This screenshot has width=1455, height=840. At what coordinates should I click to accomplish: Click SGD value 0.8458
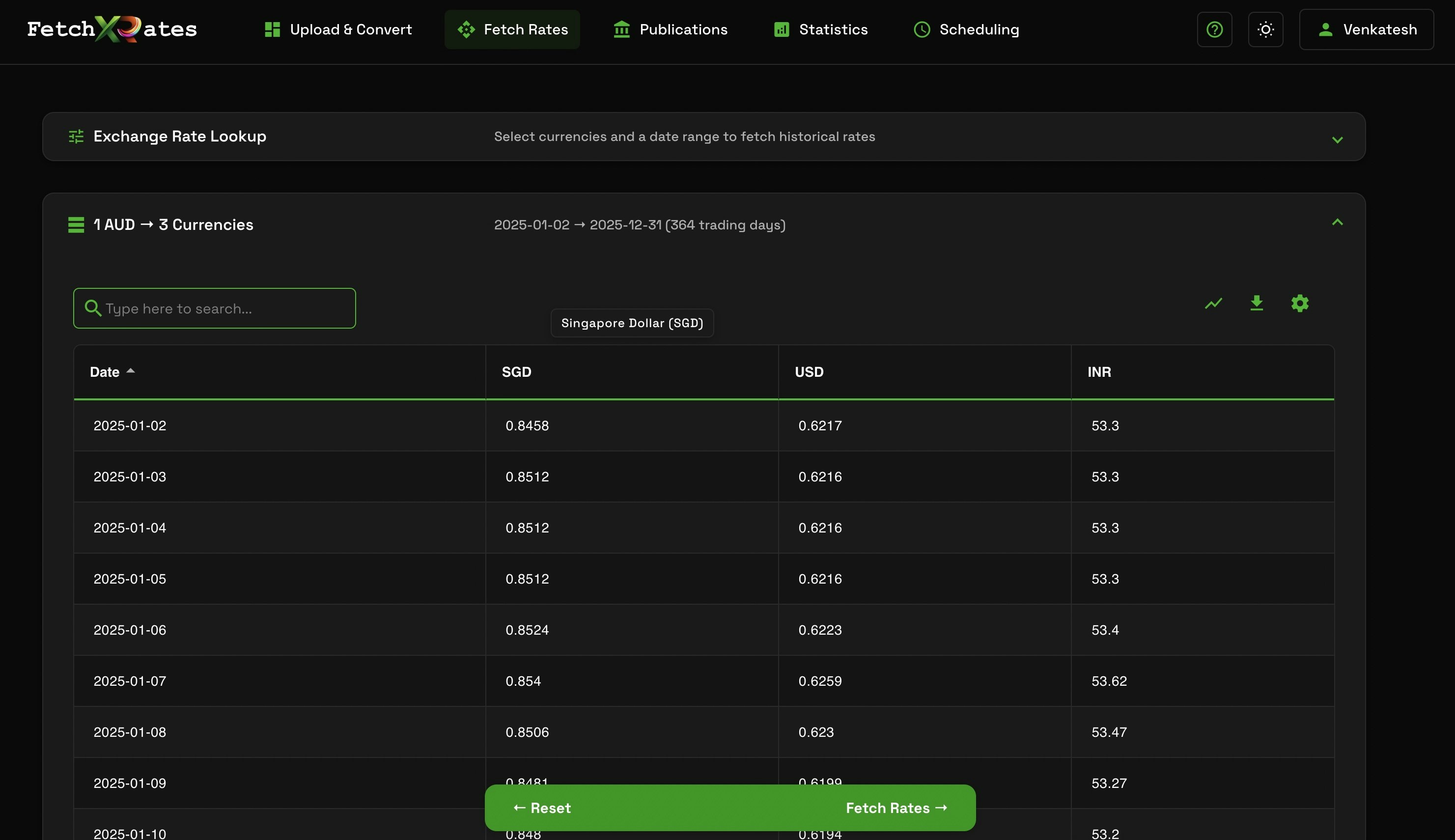527,426
